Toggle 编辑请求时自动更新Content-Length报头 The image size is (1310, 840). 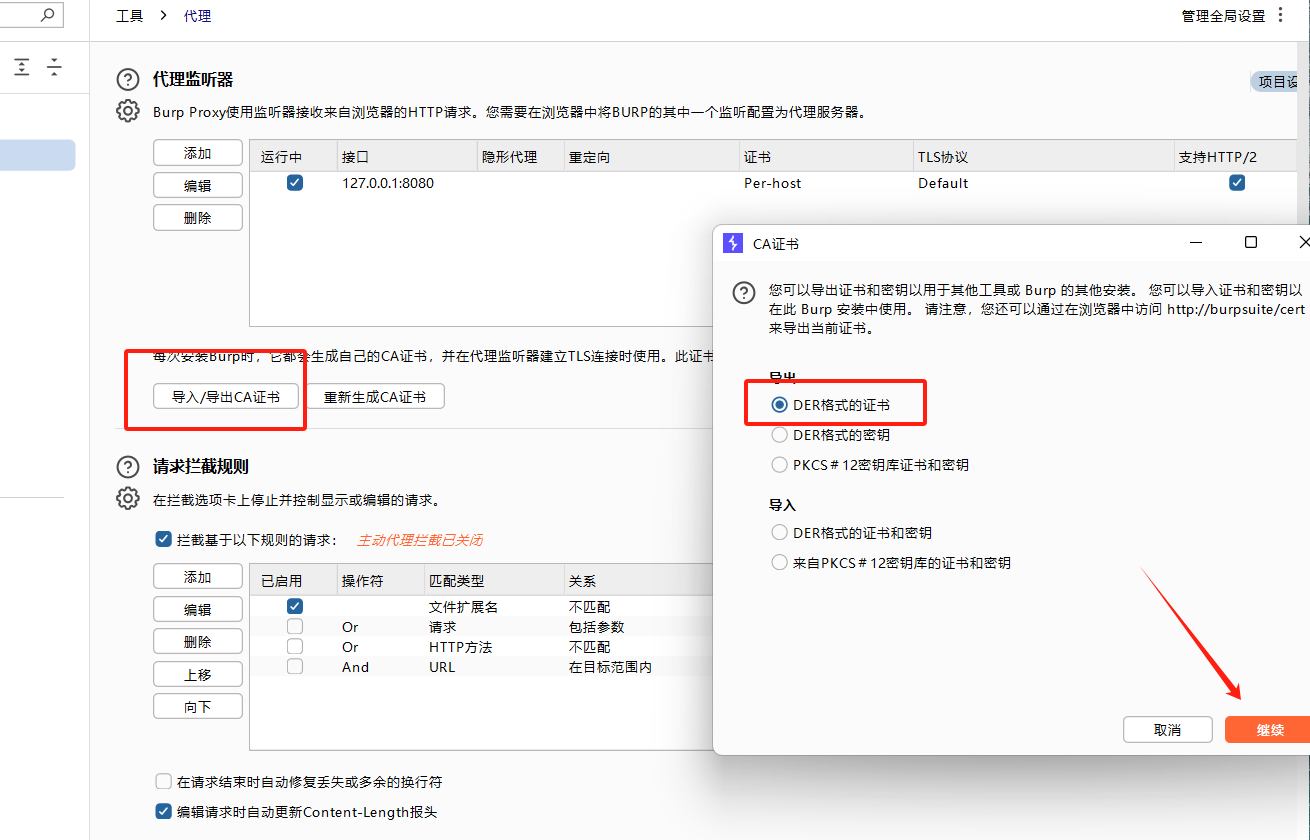[x=164, y=812]
